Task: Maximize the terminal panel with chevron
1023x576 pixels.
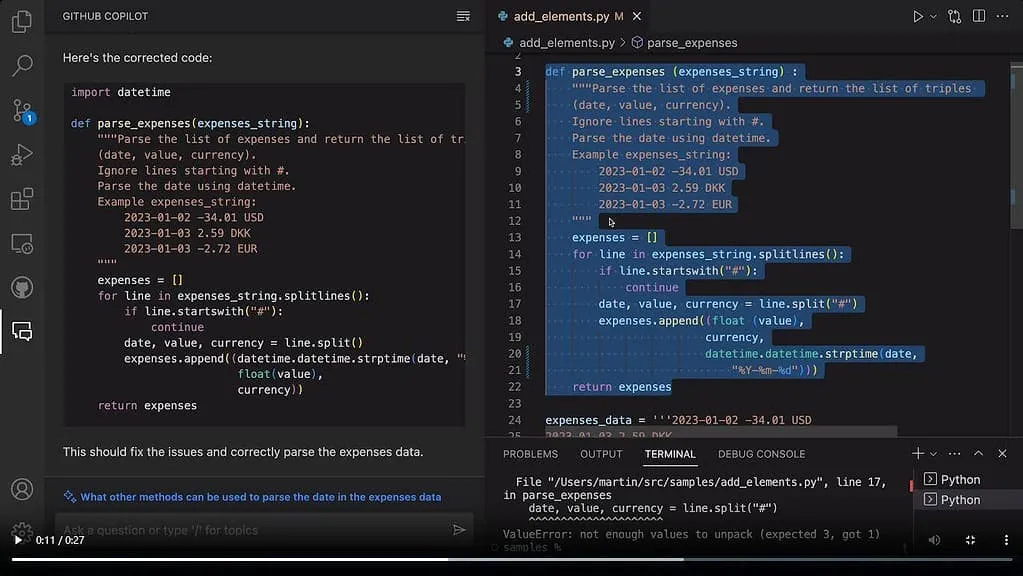Action: [977, 454]
